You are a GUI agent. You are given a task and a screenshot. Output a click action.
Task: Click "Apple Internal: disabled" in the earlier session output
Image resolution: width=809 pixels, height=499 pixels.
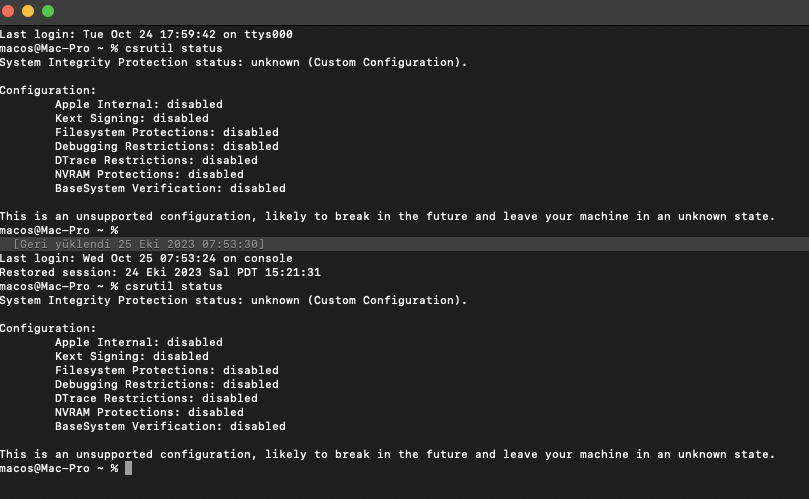139,104
